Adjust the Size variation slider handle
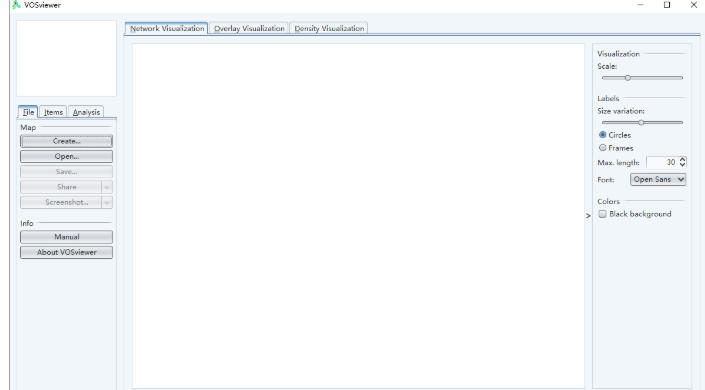The height and width of the screenshot is (390, 705). (x=641, y=122)
